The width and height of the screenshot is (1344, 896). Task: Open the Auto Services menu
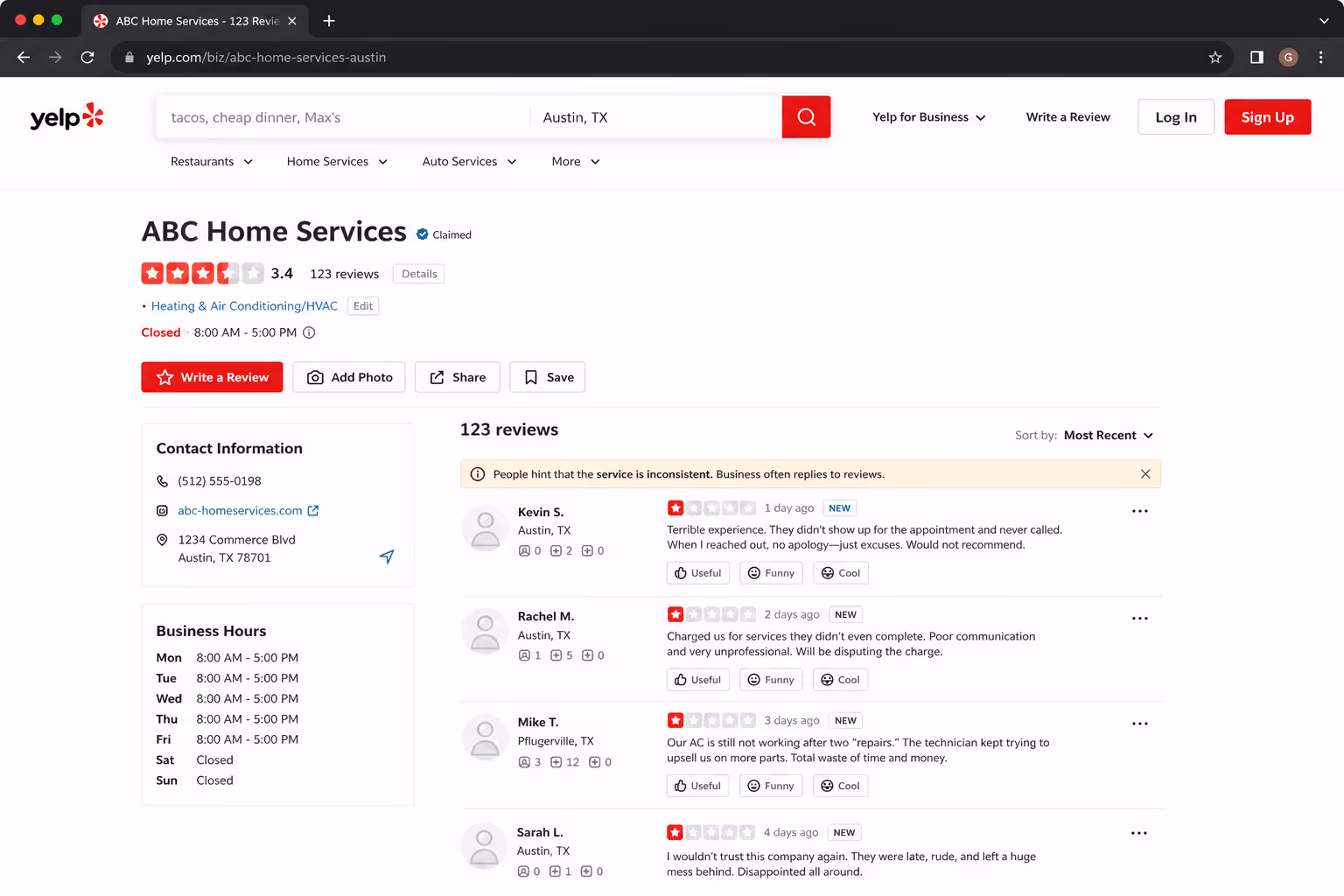point(469,162)
